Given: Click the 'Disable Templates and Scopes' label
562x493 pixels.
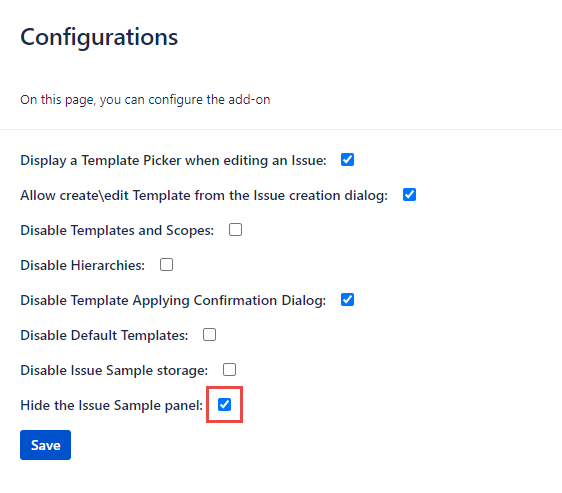Looking at the screenshot, I should point(117,230).
